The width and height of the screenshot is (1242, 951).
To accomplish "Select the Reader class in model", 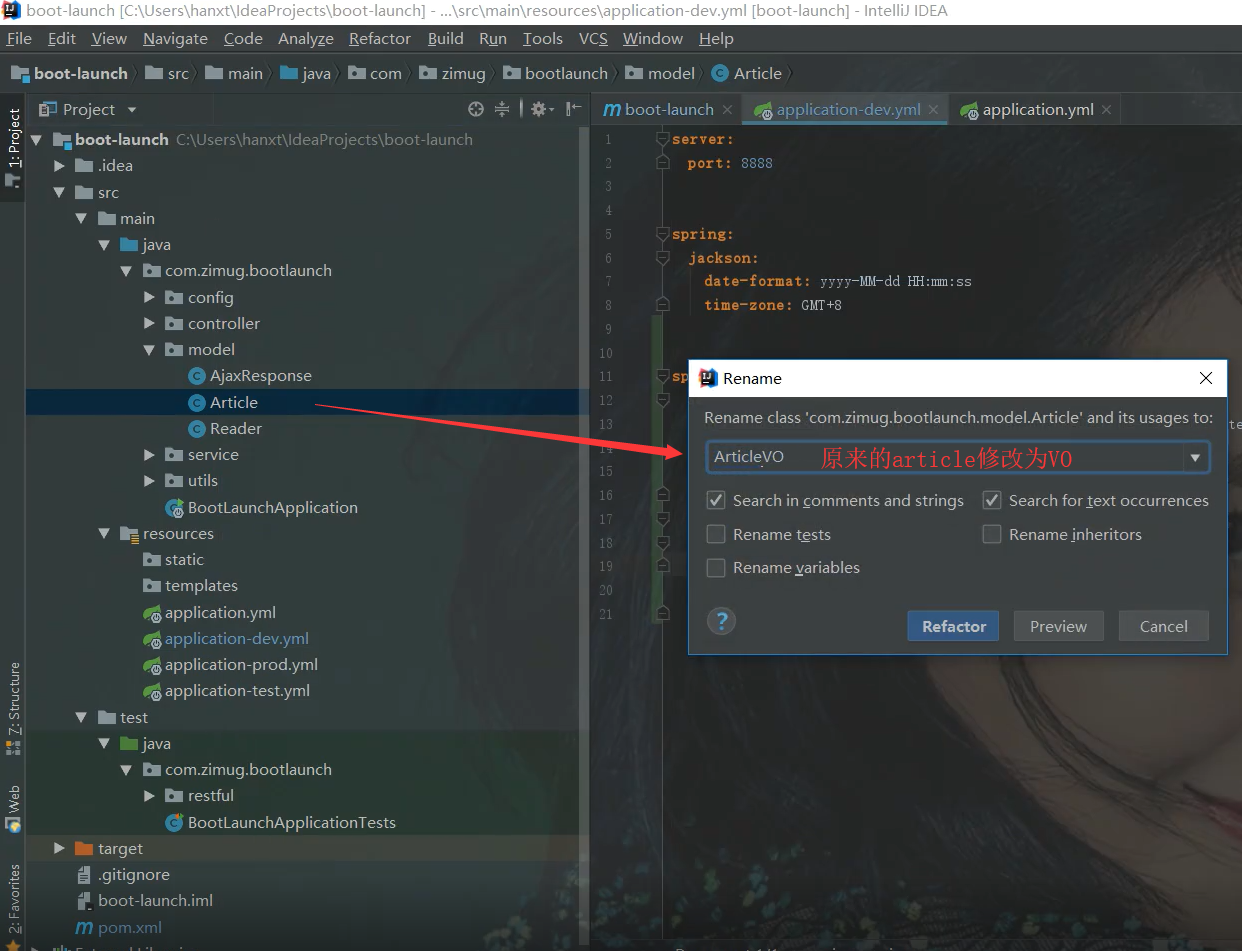I will click(235, 428).
